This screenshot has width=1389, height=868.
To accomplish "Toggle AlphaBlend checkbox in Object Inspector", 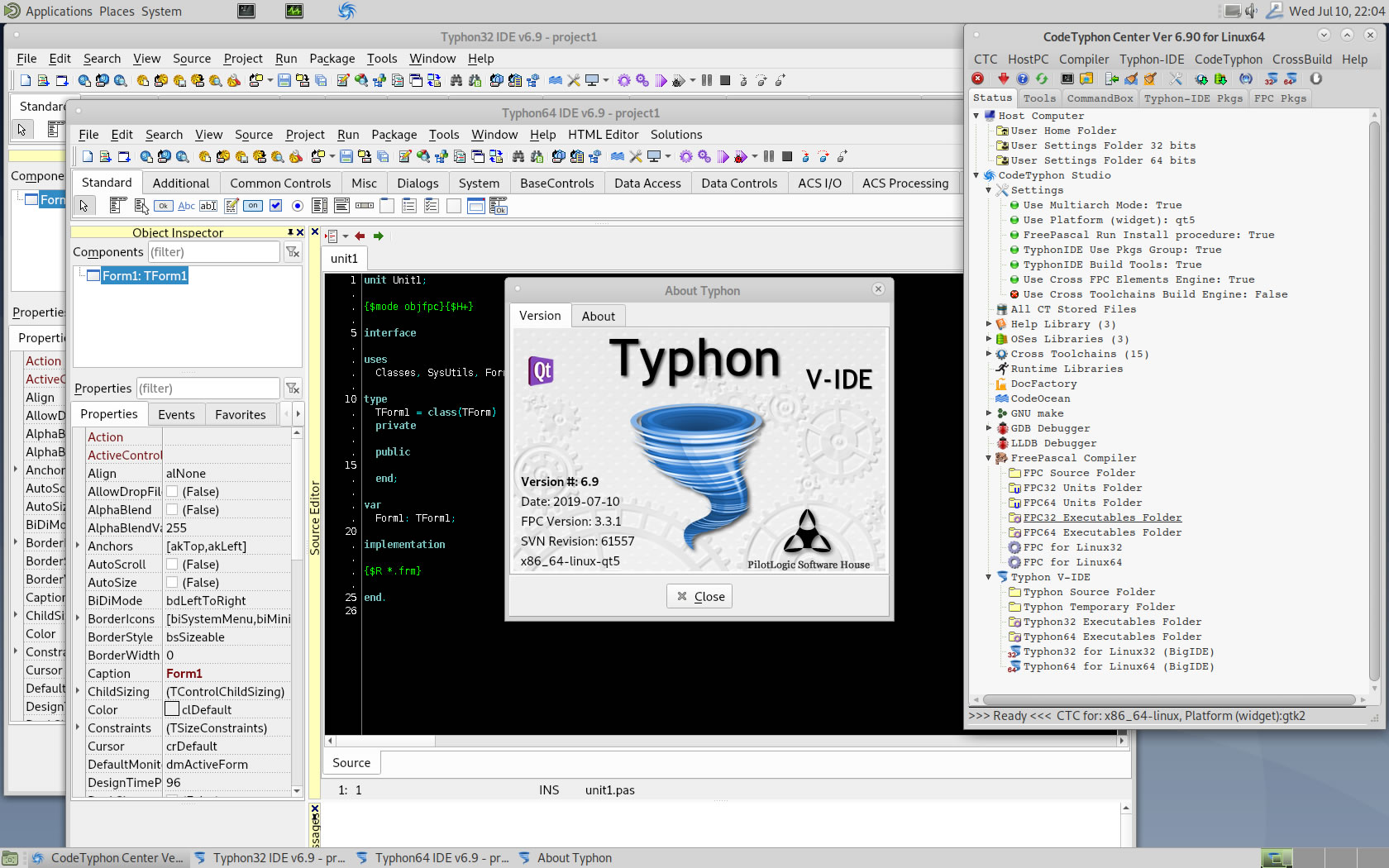I will point(172,510).
